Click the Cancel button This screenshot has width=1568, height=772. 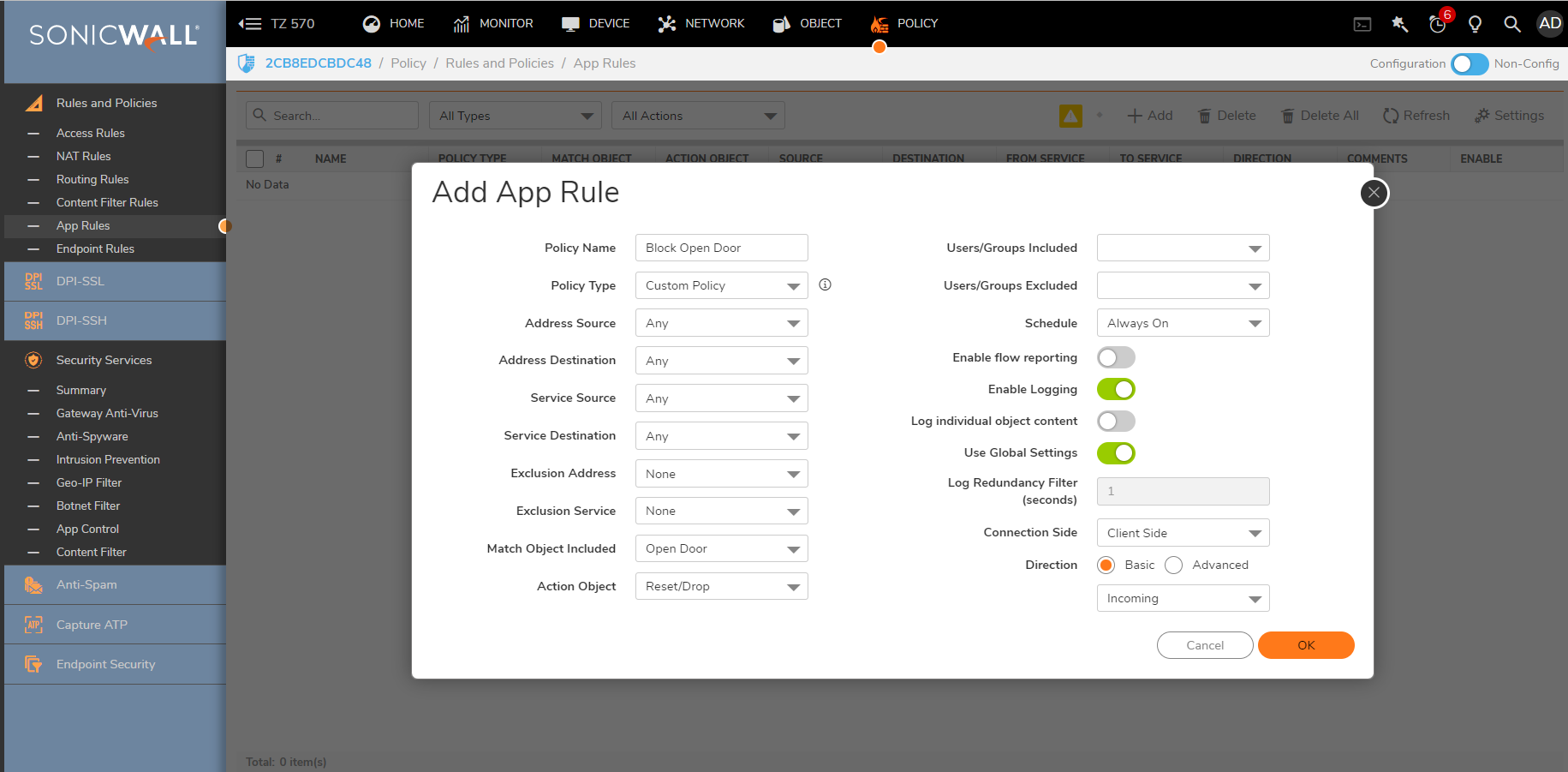[x=1205, y=645]
